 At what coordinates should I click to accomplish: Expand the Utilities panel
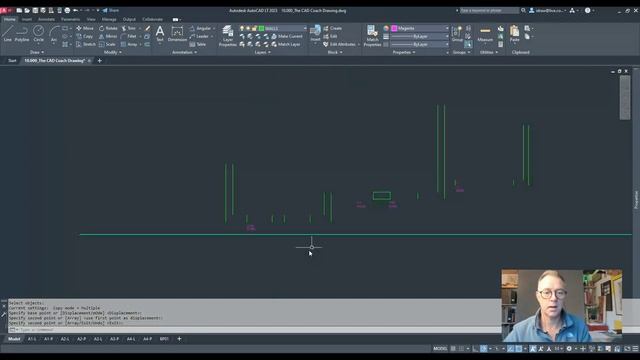tap(489, 52)
